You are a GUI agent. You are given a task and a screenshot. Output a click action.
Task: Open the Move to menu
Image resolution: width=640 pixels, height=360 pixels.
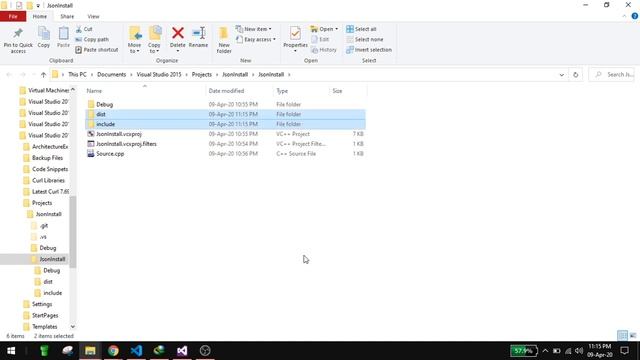134,40
